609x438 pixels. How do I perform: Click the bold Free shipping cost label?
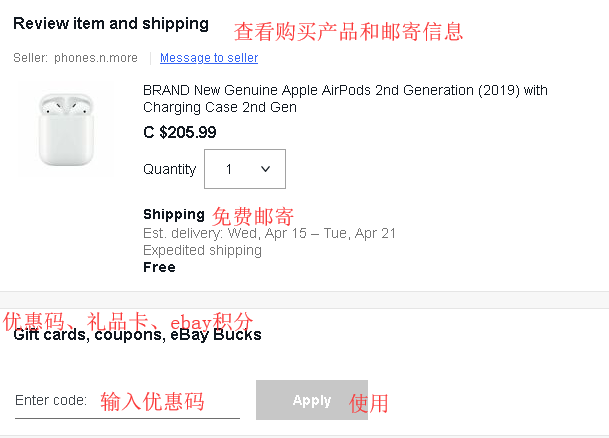coord(159,267)
